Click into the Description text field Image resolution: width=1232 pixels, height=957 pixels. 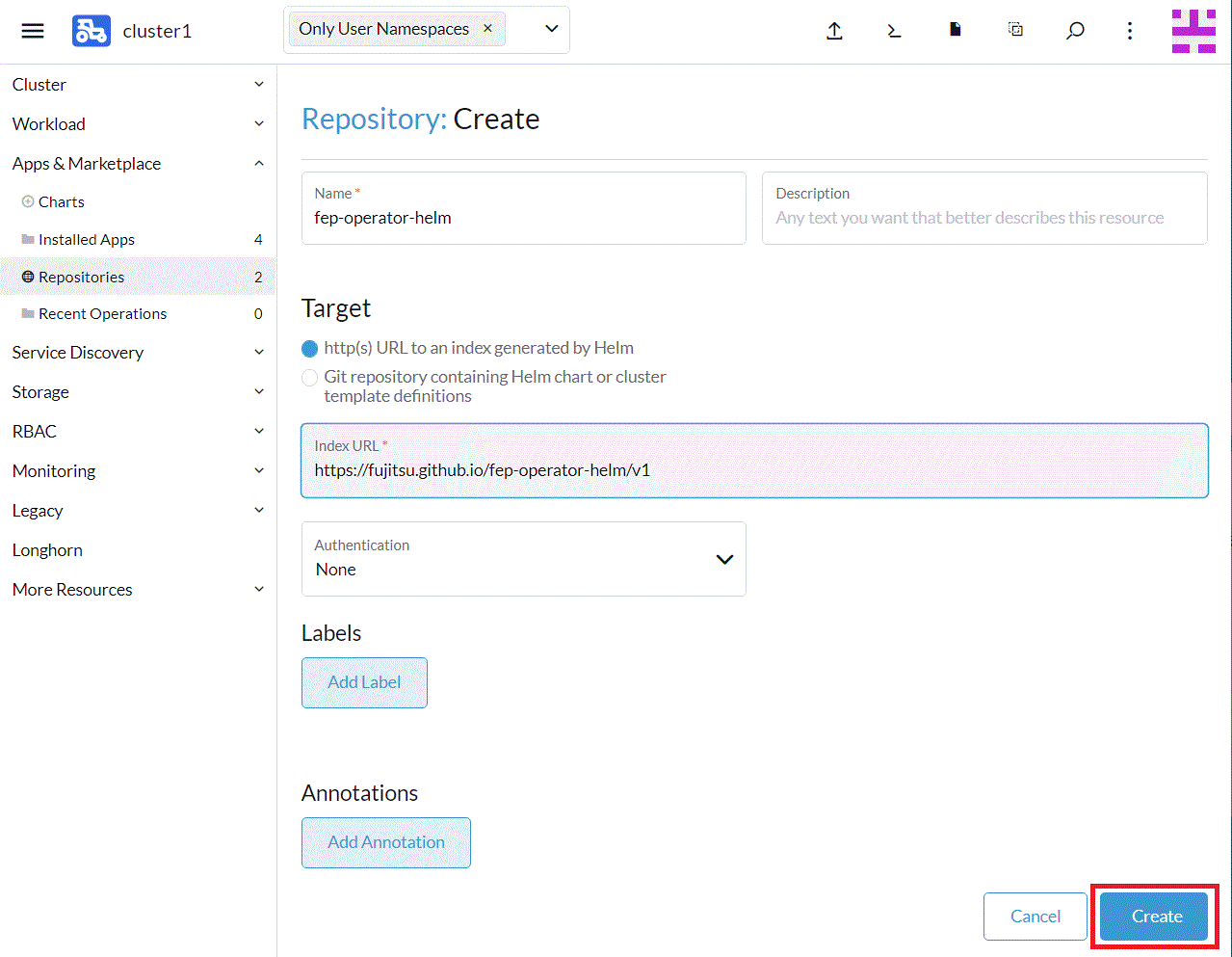pyautogui.click(x=983, y=219)
